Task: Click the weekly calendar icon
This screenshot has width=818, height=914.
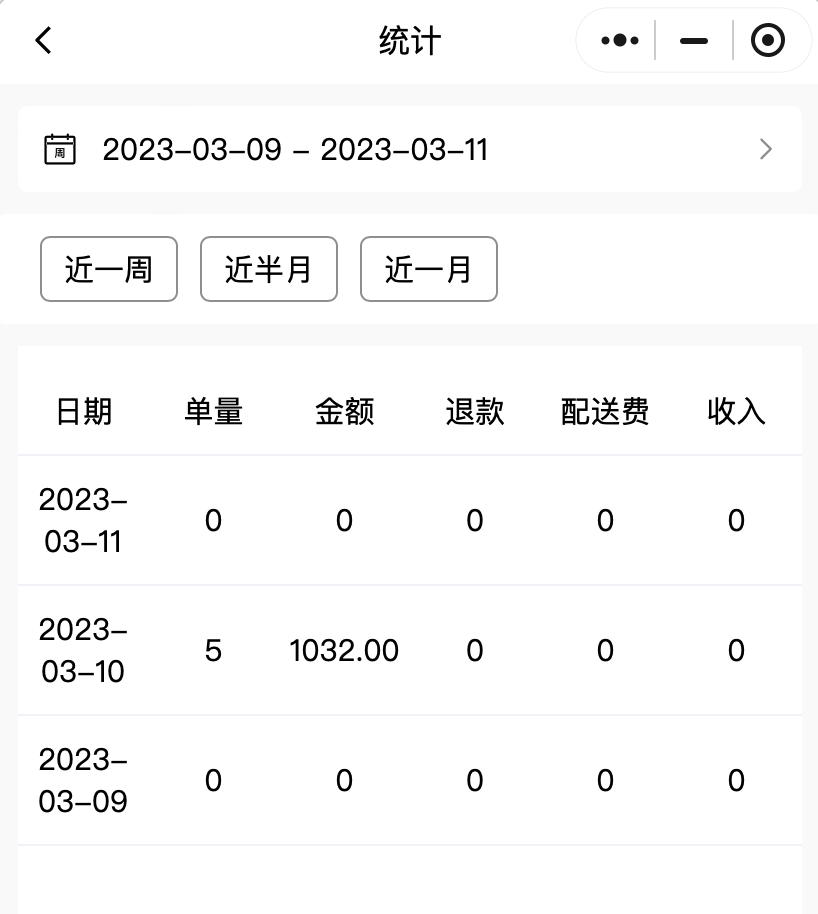Action: pos(60,149)
